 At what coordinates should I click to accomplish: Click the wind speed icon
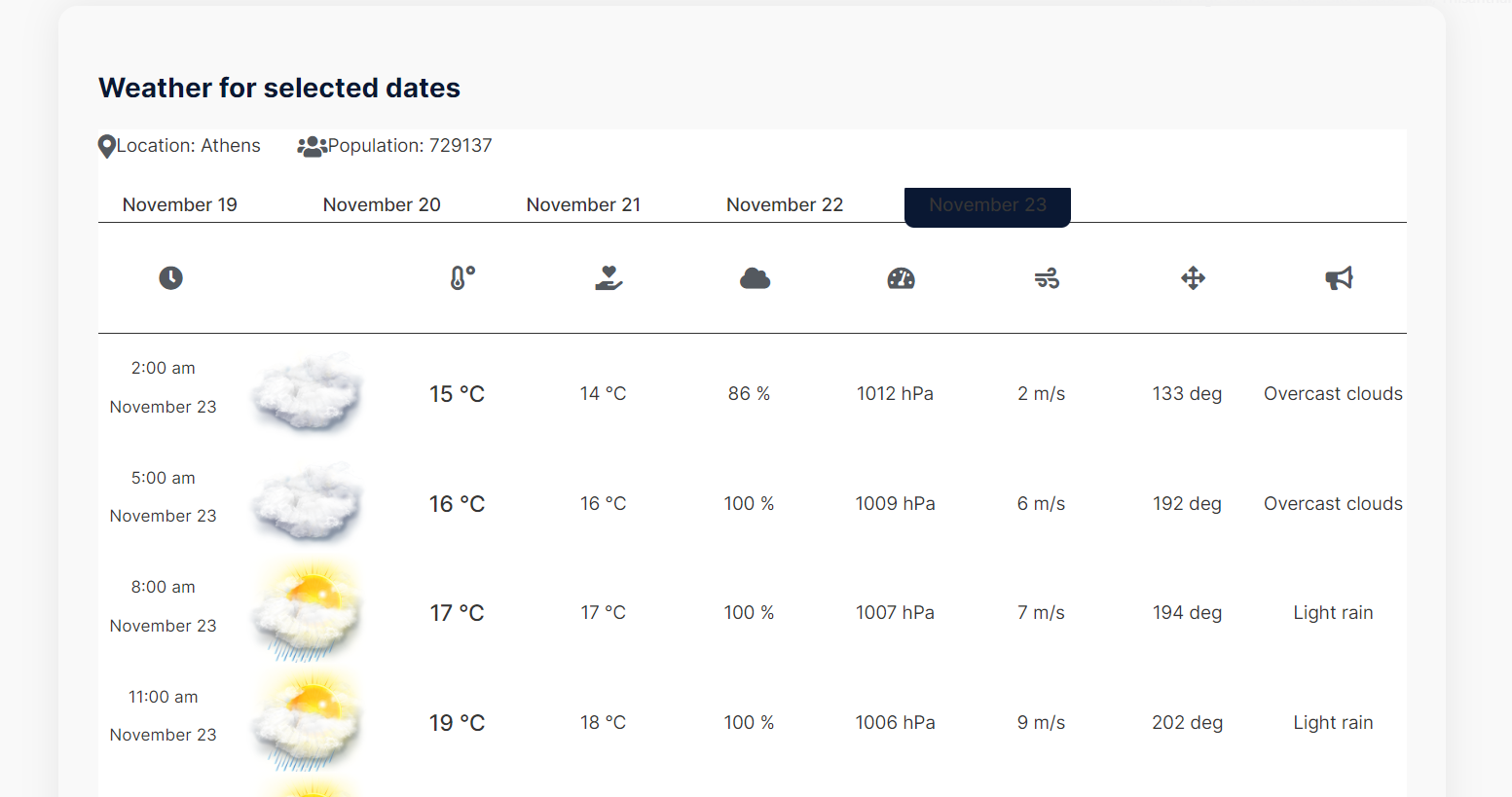click(x=1047, y=279)
